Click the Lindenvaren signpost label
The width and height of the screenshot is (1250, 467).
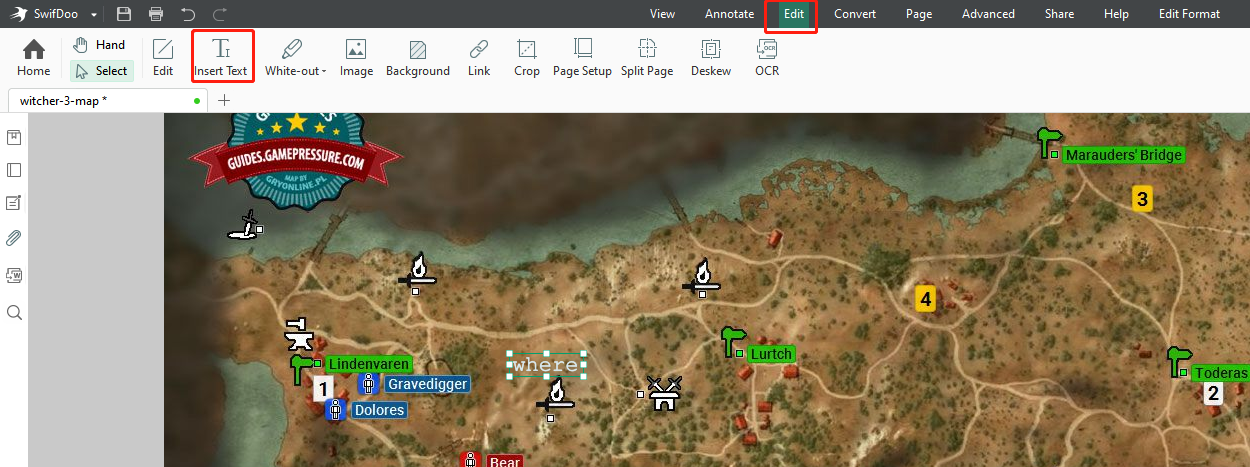[x=368, y=364]
